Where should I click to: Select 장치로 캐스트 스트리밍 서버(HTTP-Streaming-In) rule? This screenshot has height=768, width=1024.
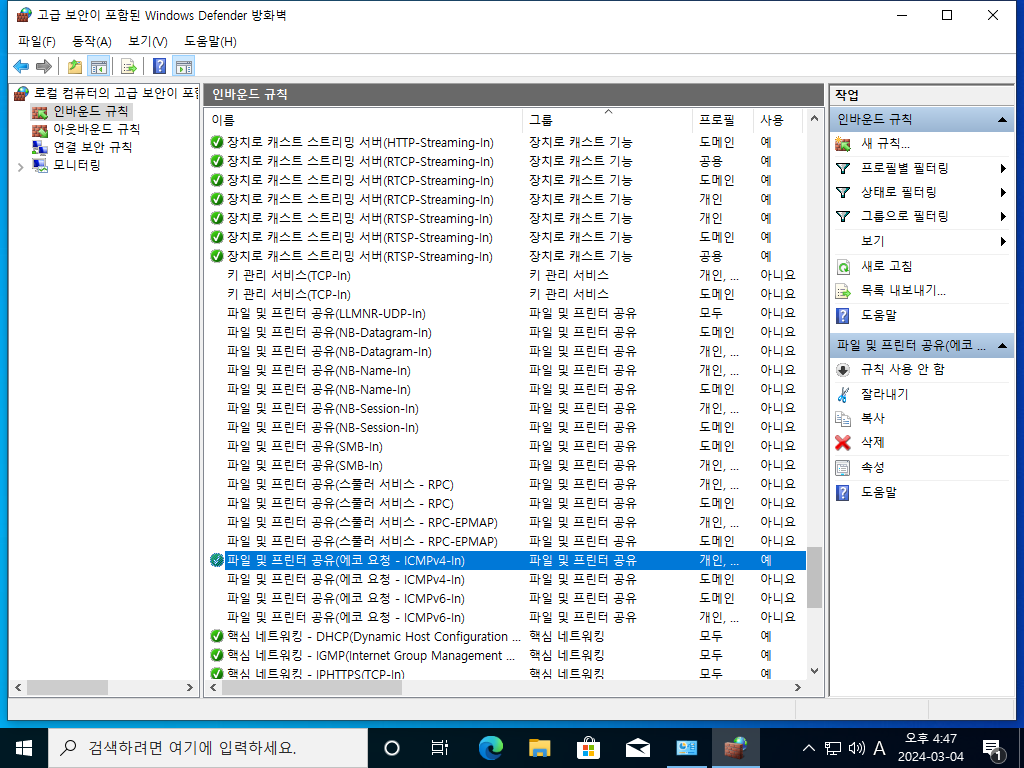point(360,142)
